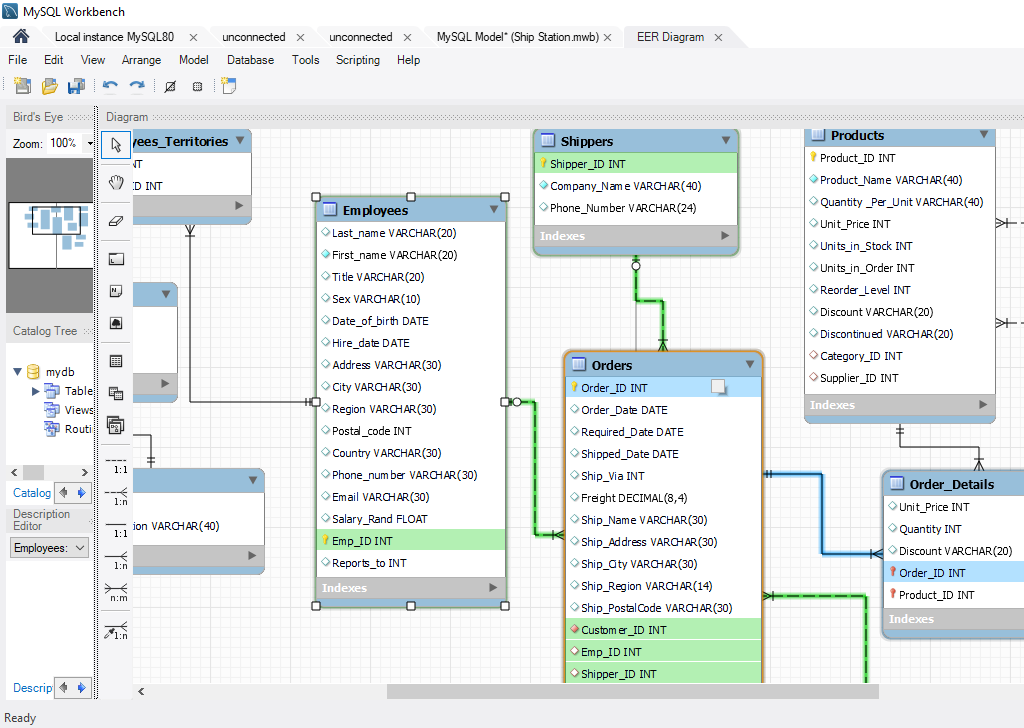Click the Orders table header icon
Viewport: 1024px width, 728px height.
pyautogui.click(x=579, y=364)
